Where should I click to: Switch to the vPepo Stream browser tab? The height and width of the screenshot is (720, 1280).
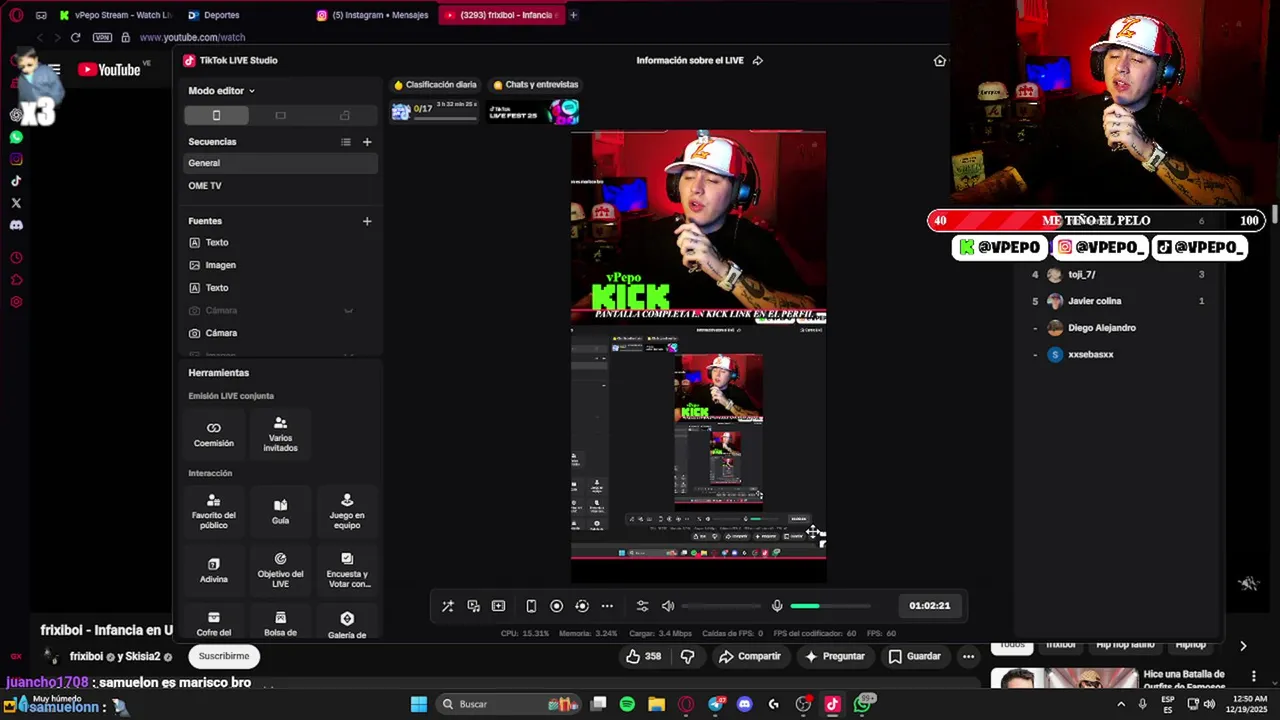tap(115, 15)
